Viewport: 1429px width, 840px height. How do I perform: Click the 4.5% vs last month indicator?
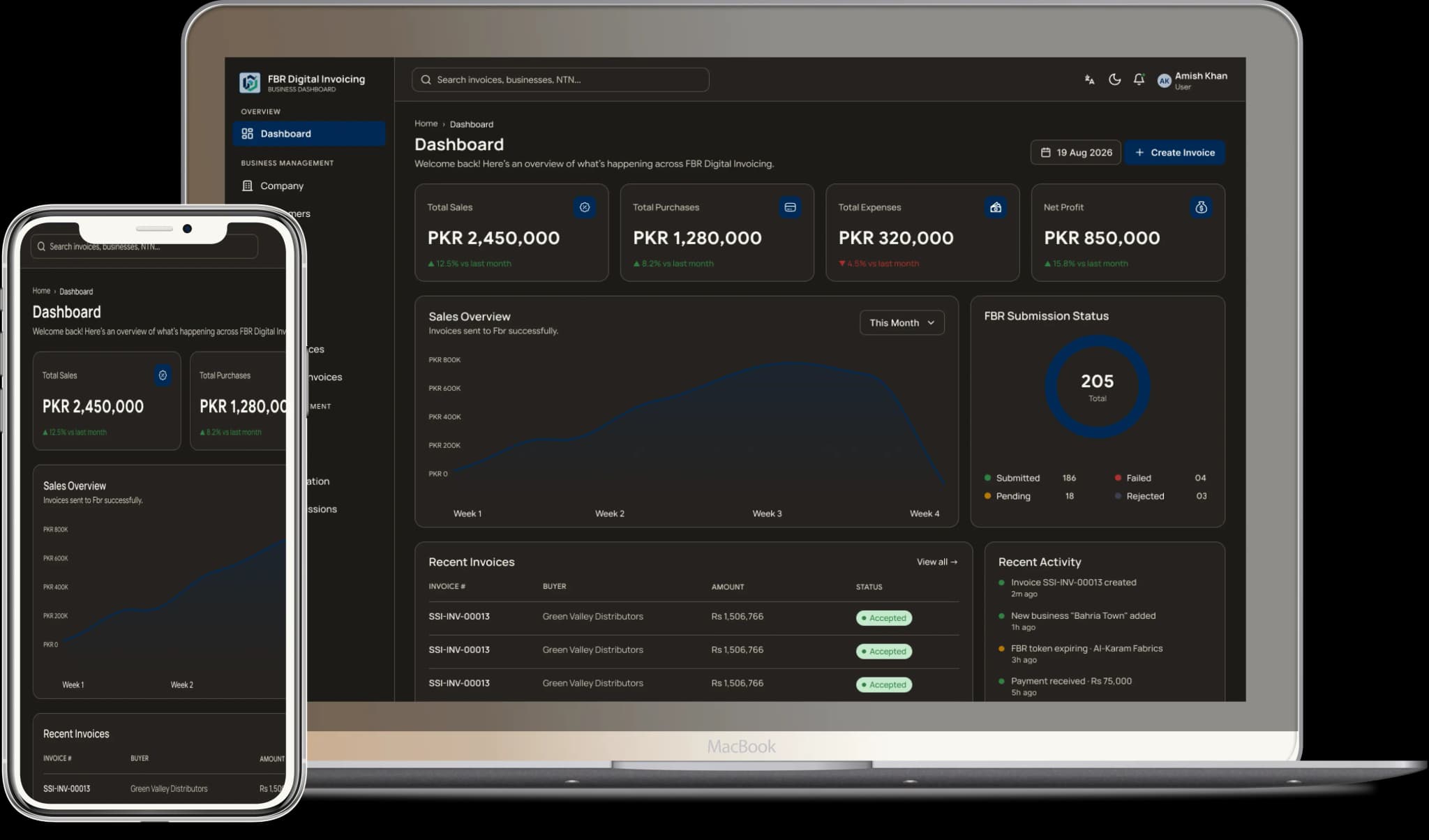coord(879,264)
